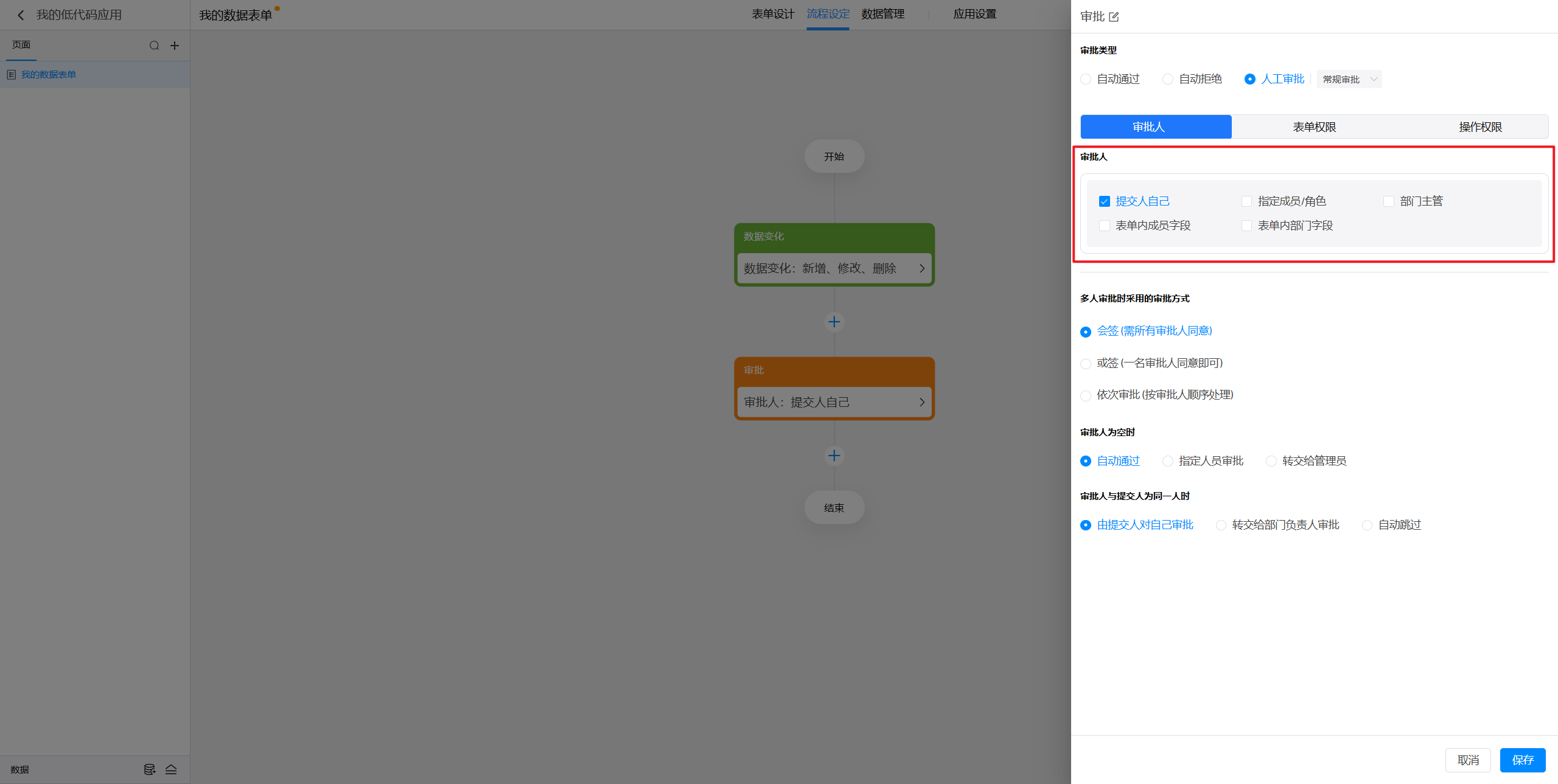The width and height of the screenshot is (1558, 784).
Task: Click the plus node below 数据变化
Action: [834, 322]
